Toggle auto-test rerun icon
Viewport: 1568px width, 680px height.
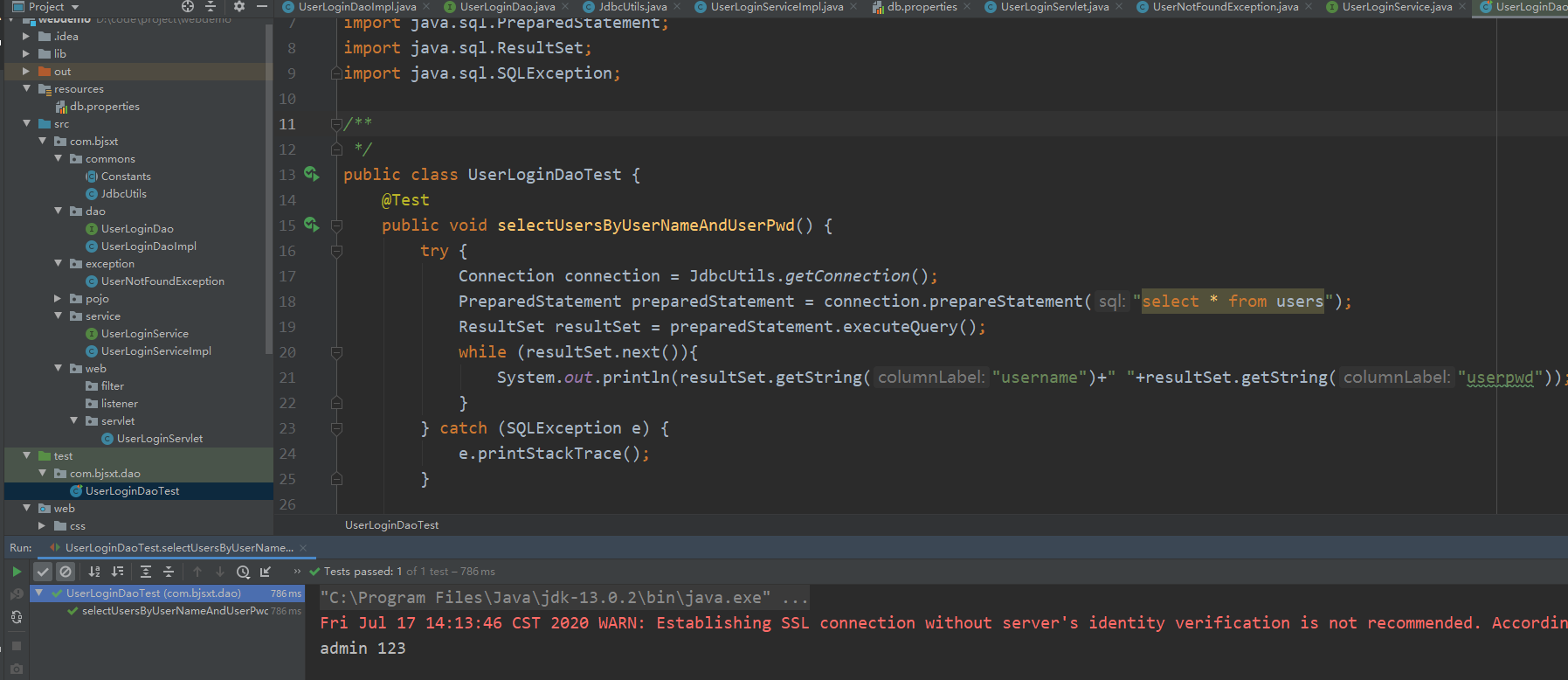click(x=17, y=617)
